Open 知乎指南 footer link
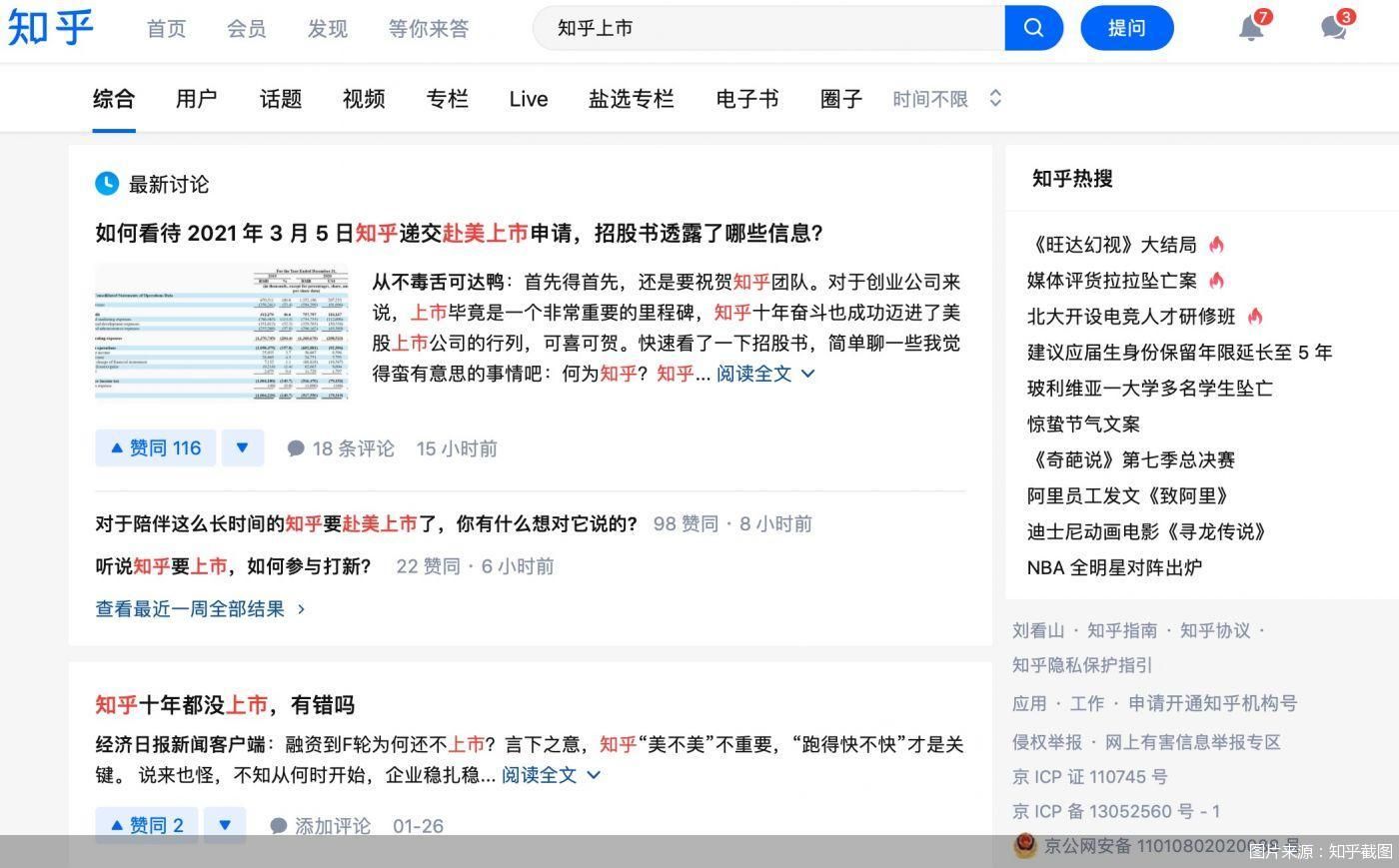1399x868 pixels. (x=1122, y=630)
